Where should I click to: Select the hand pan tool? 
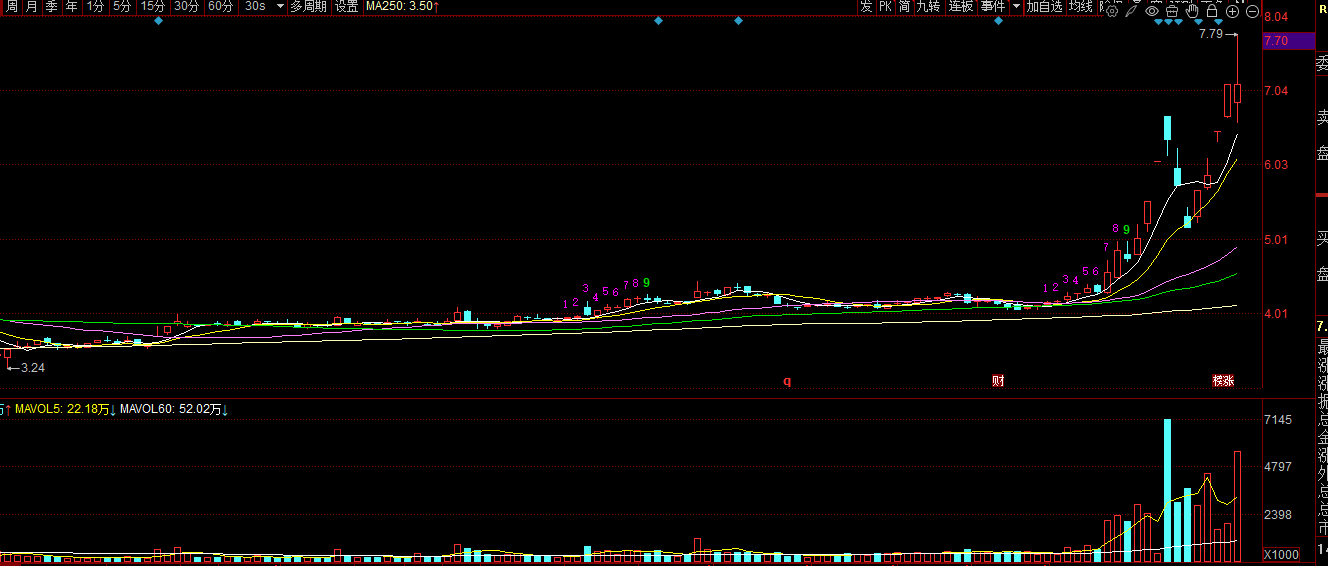[1192, 11]
